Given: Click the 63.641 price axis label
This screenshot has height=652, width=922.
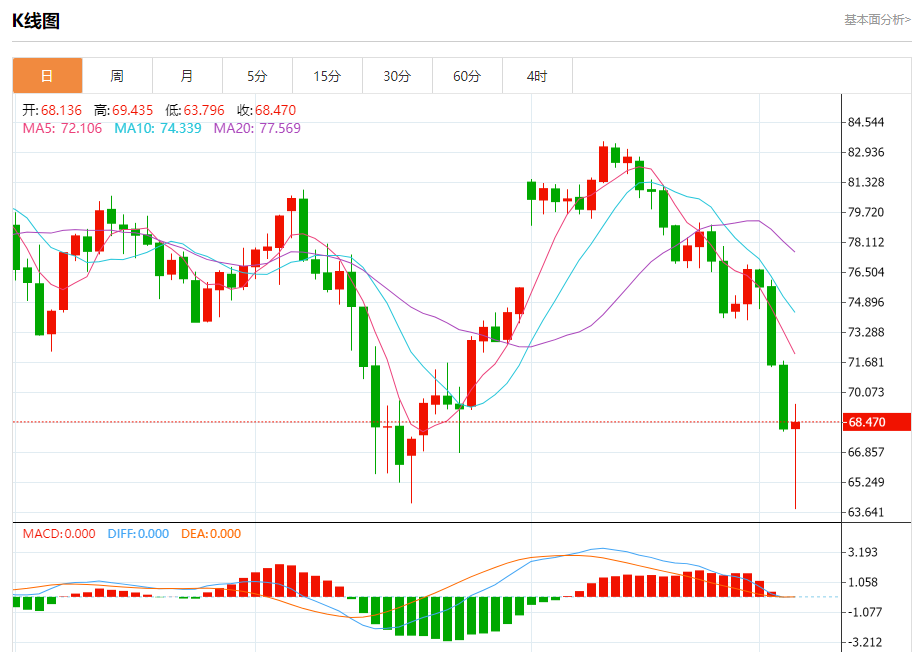Looking at the screenshot, I should click(x=866, y=512).
